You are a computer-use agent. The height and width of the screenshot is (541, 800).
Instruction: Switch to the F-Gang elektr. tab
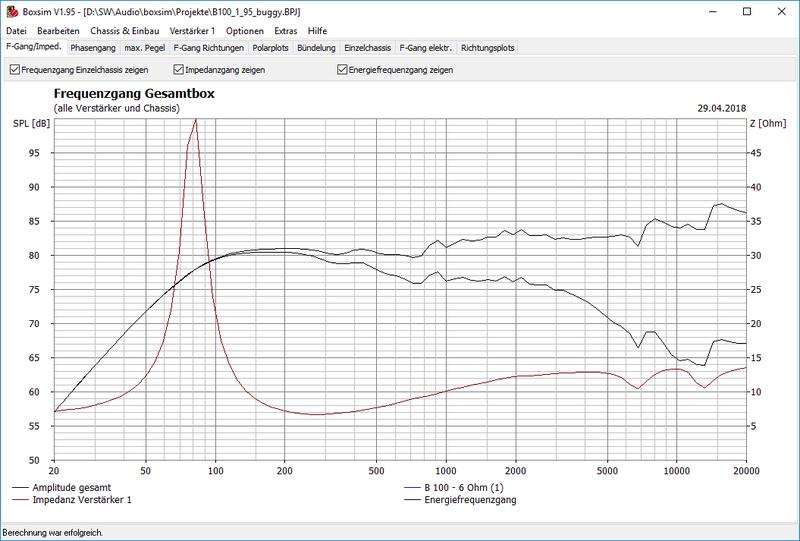coord(426,48)
